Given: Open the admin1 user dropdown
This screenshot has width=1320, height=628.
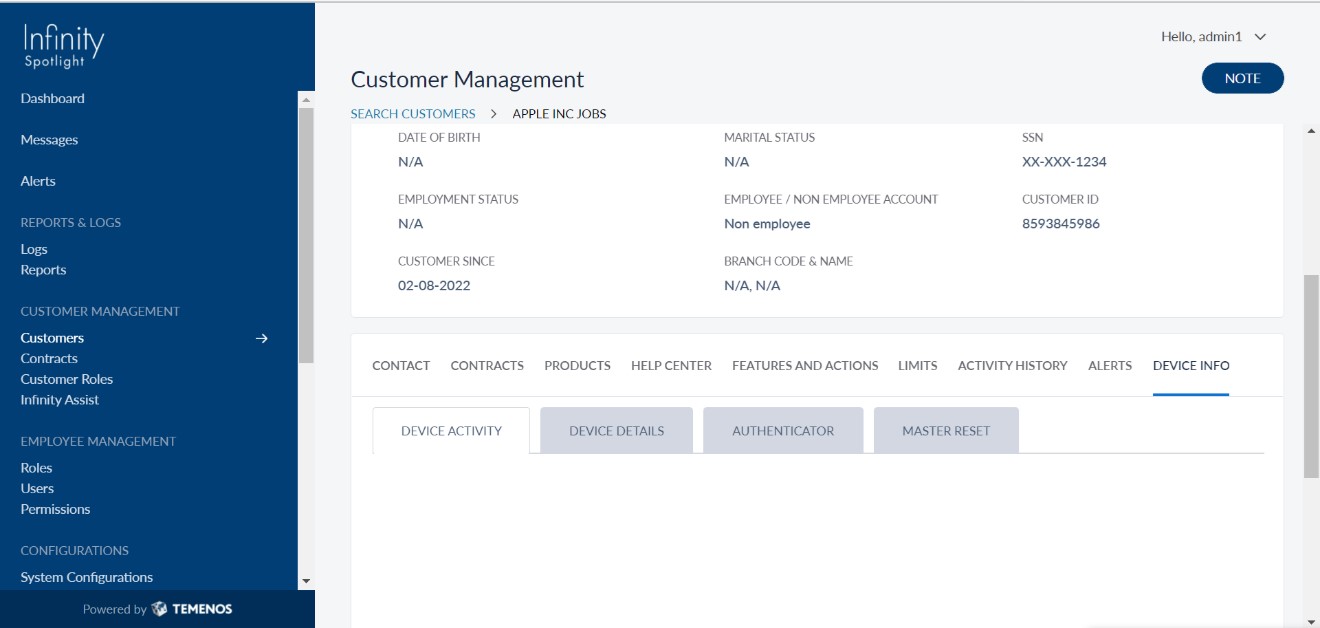Looking at the screenshot, I should [x=1213, y=37].
